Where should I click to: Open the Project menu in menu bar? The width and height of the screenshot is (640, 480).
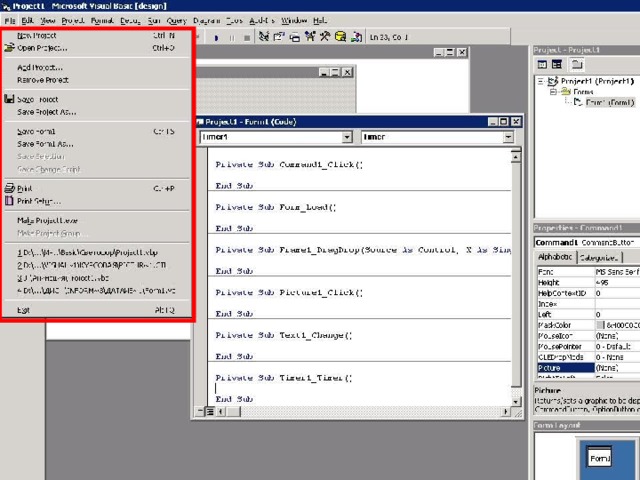click(x=73, y=20)
